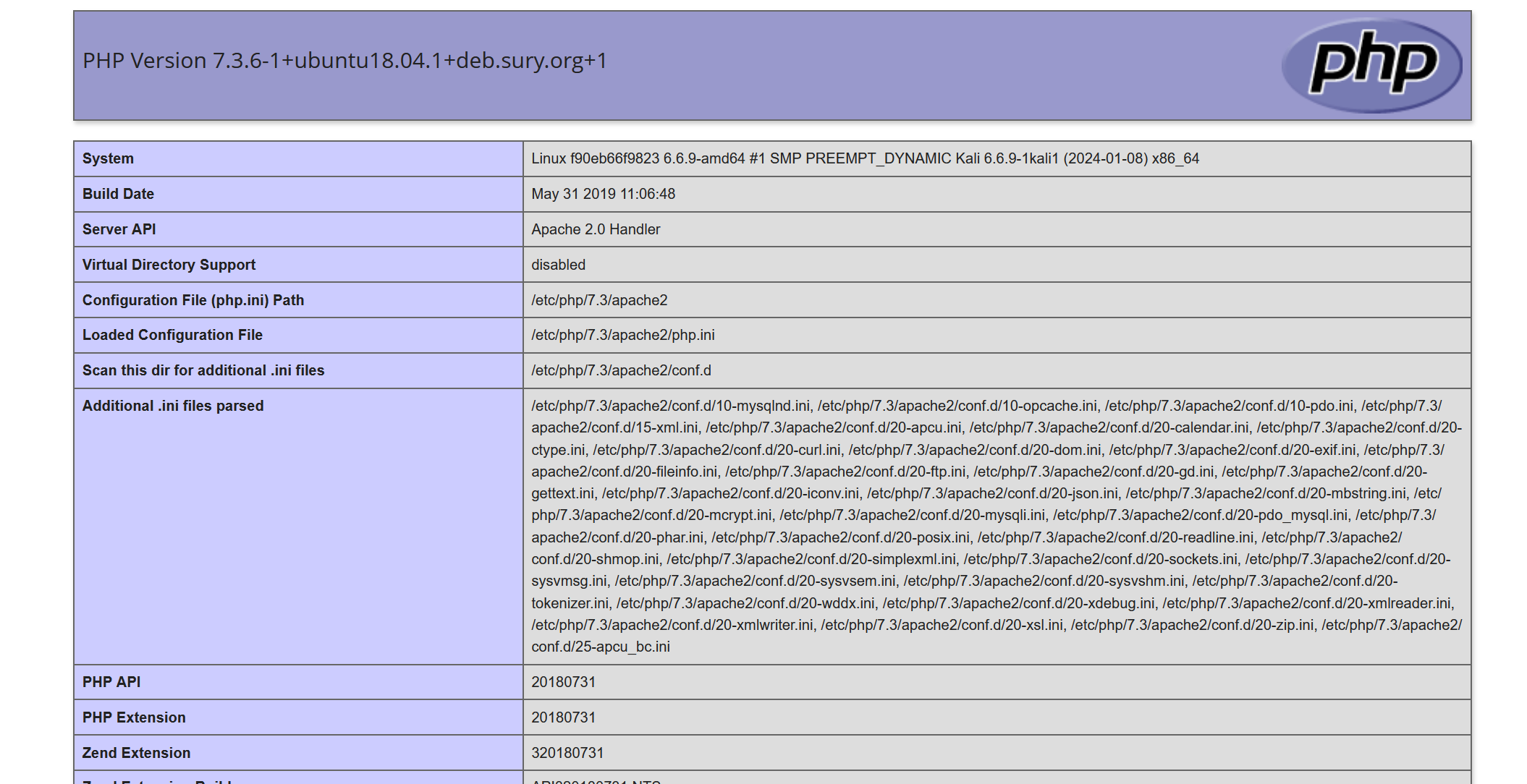Click the Zend Extension value 320180731
The height and width of the screenshot is (784, 1527).
tap(567, 753)
